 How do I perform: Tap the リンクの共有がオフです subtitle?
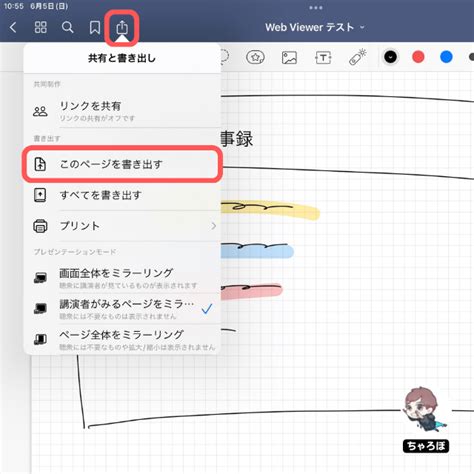pyautogui.click(x=97, y=118)
